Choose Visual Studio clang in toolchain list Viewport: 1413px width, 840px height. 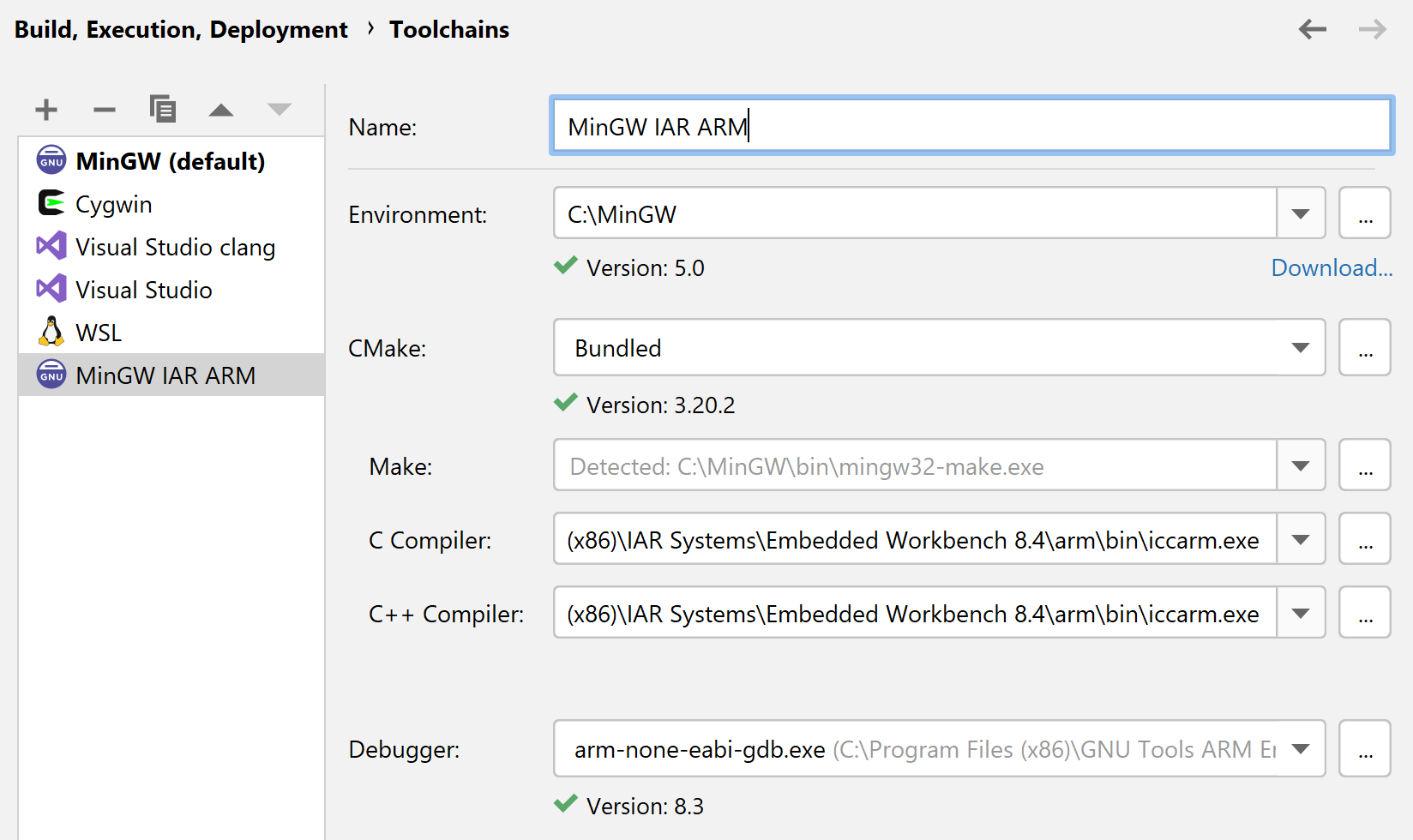pyautogui.click(x=175, y=247)
